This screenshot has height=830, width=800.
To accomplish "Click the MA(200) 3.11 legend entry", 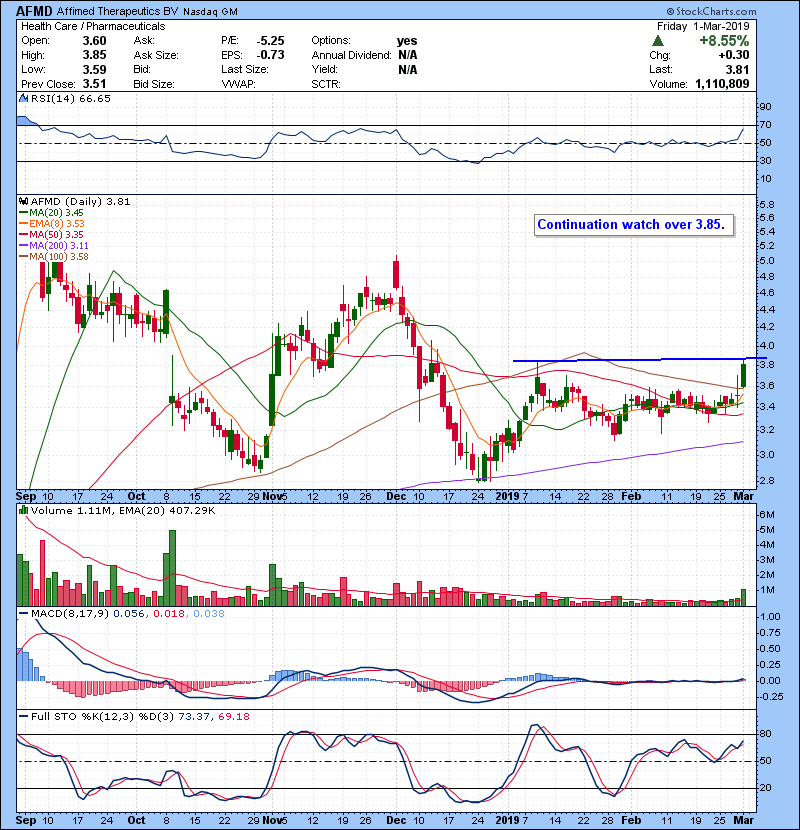I will coord(54,246).
